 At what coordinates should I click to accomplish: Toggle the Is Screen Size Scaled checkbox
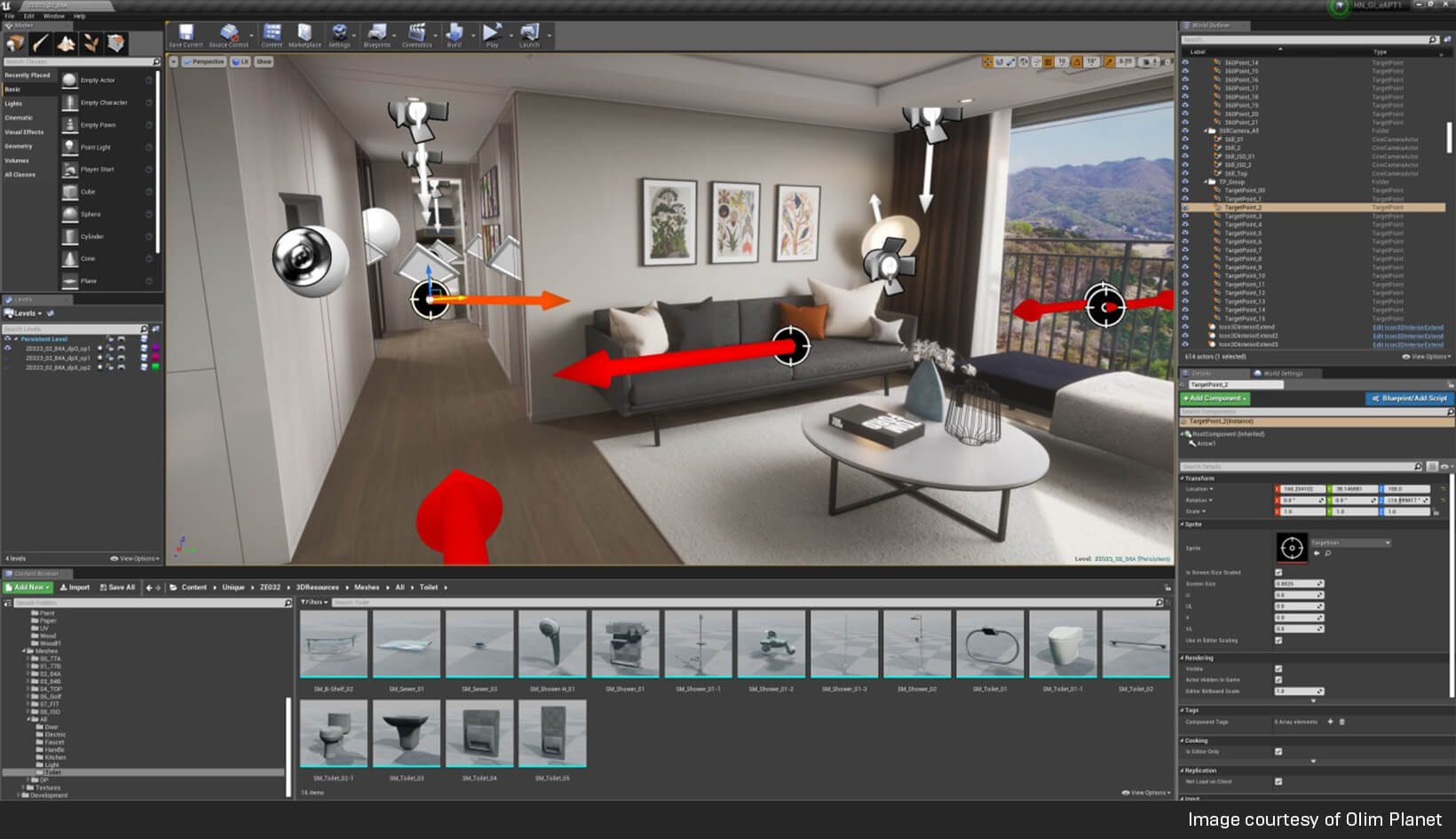point(1278,573)
